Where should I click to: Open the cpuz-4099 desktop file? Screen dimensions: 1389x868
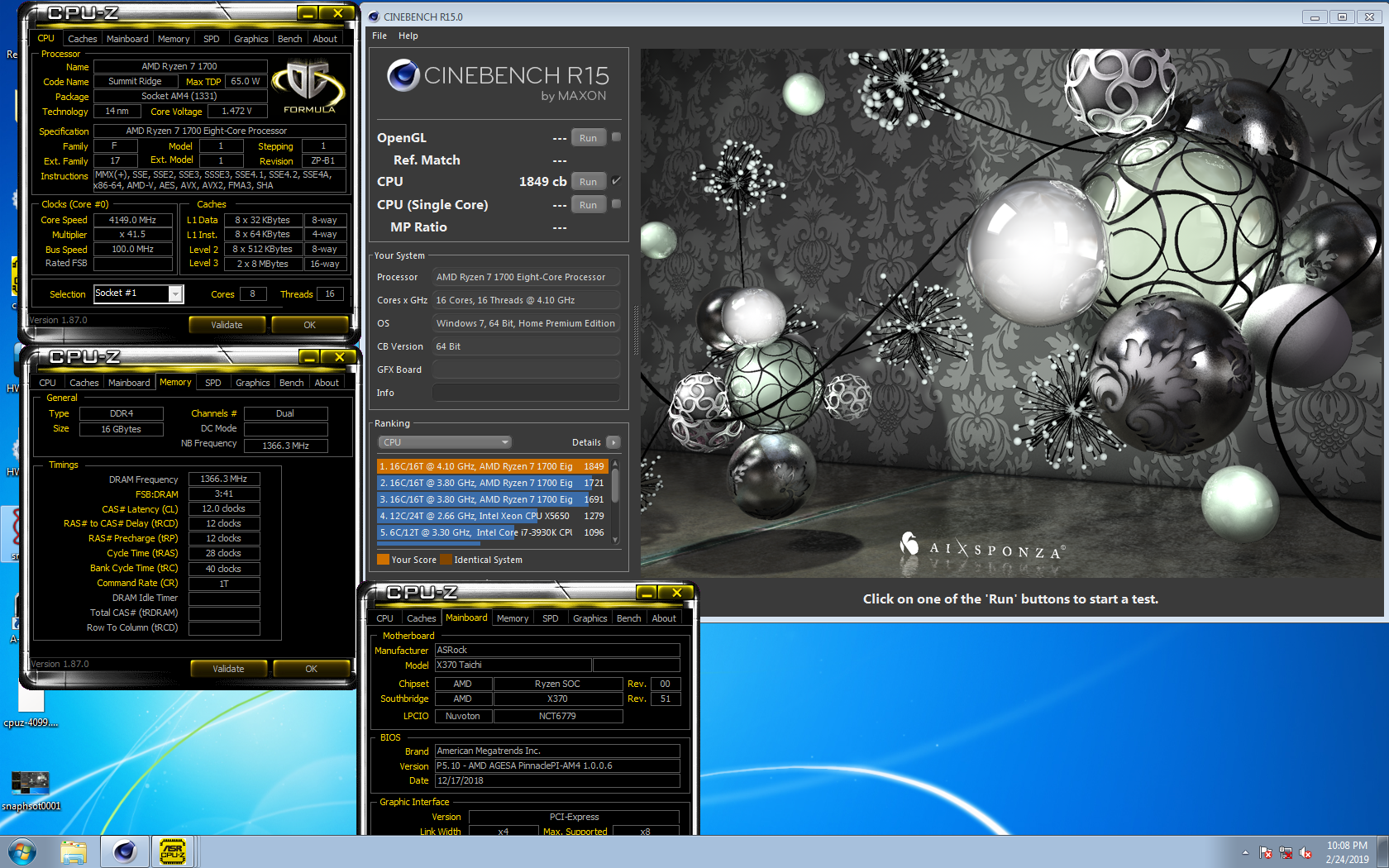[31, 708]
